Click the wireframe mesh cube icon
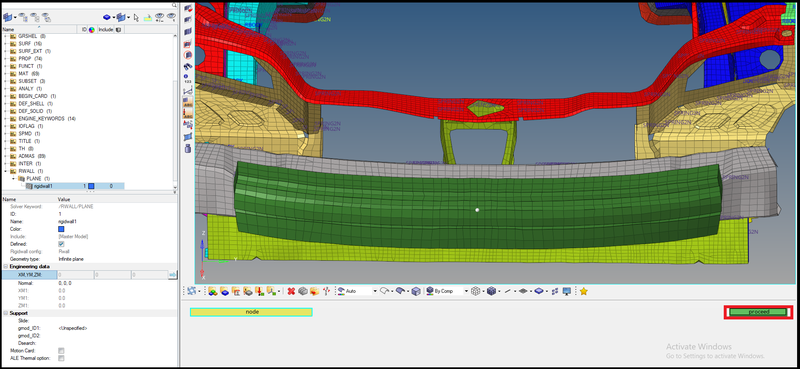 click(476, 291)
